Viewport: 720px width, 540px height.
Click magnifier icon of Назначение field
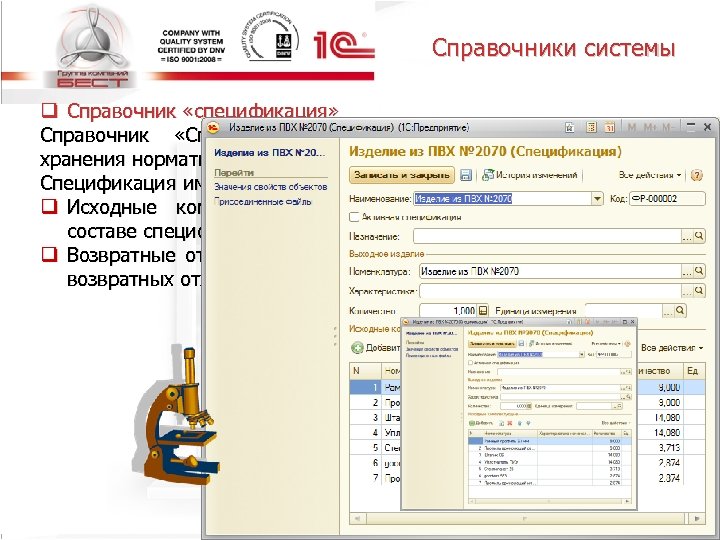(x=699, y=236)
